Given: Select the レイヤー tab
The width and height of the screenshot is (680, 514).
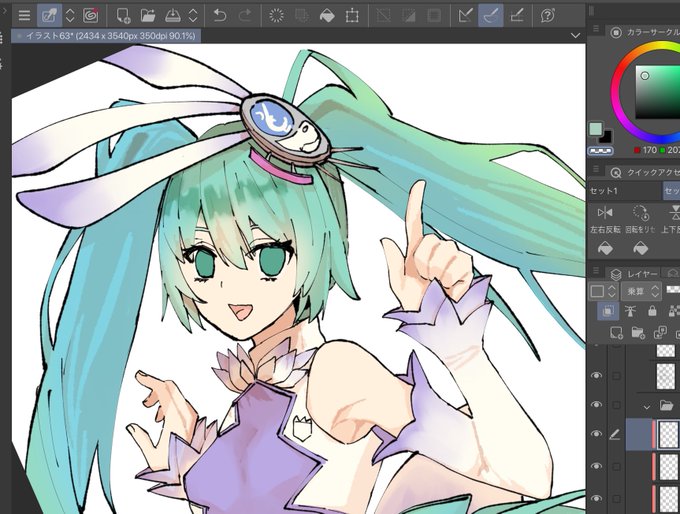Looking at the screenshot, I should click(x=634, y=274).
